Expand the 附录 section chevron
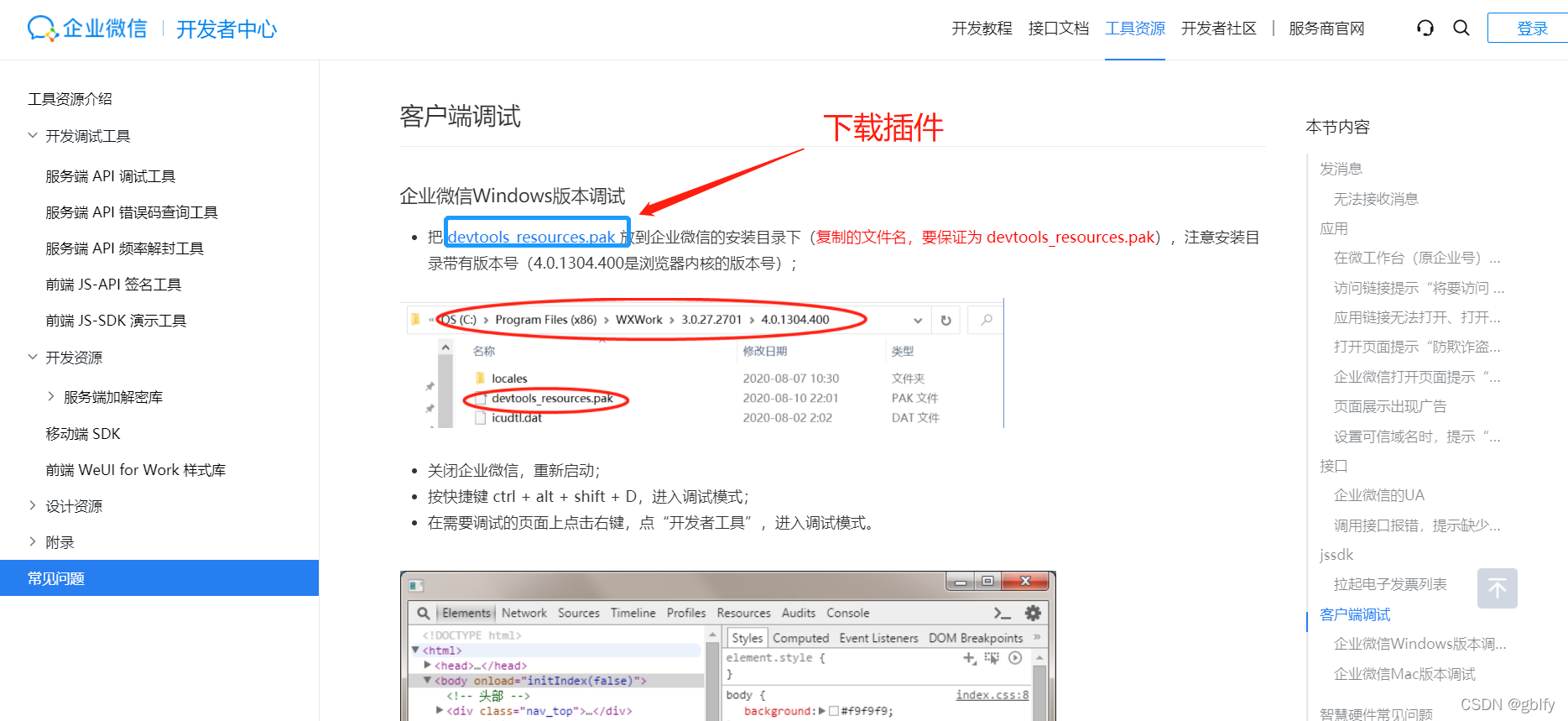 [x=33, y=541]
